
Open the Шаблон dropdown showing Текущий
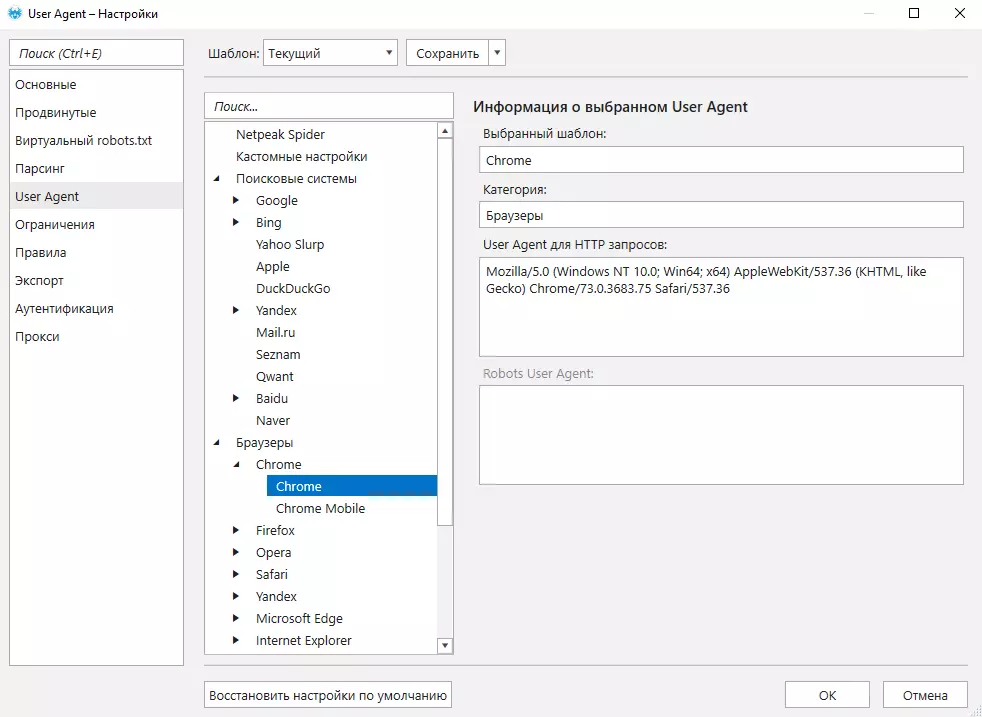coord(330,53)
